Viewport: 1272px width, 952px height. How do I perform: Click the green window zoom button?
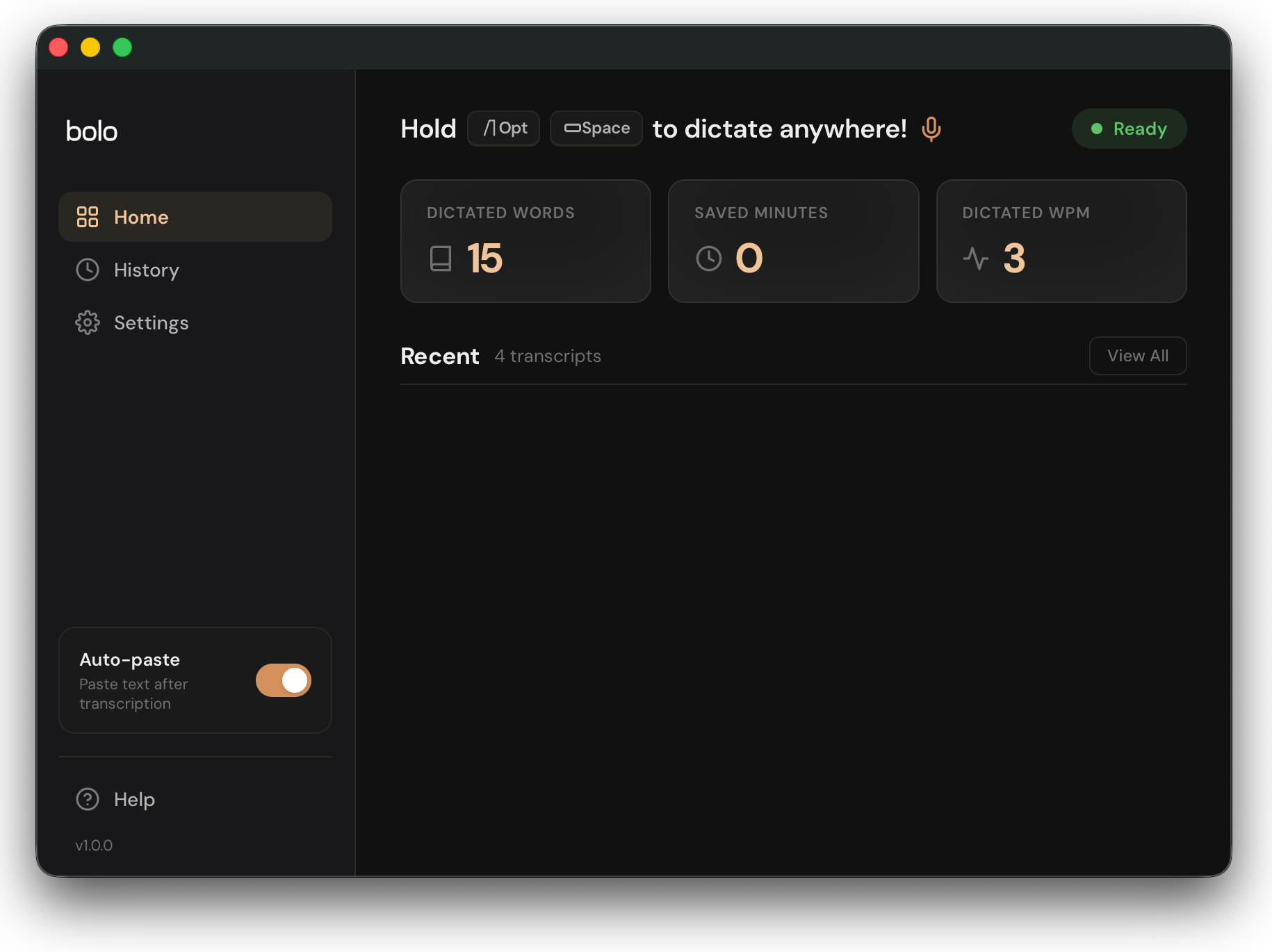[x=122, y=47]
